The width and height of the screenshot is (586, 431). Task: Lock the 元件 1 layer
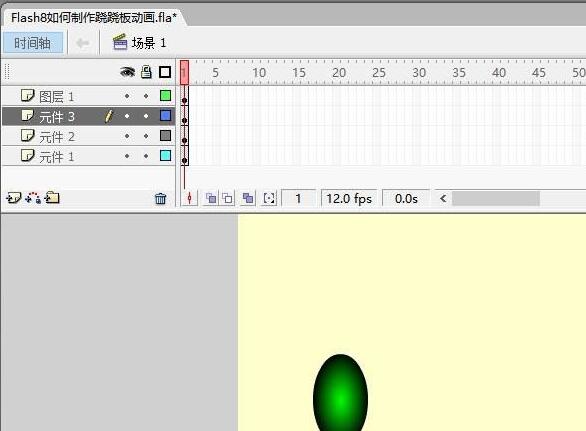146,156
